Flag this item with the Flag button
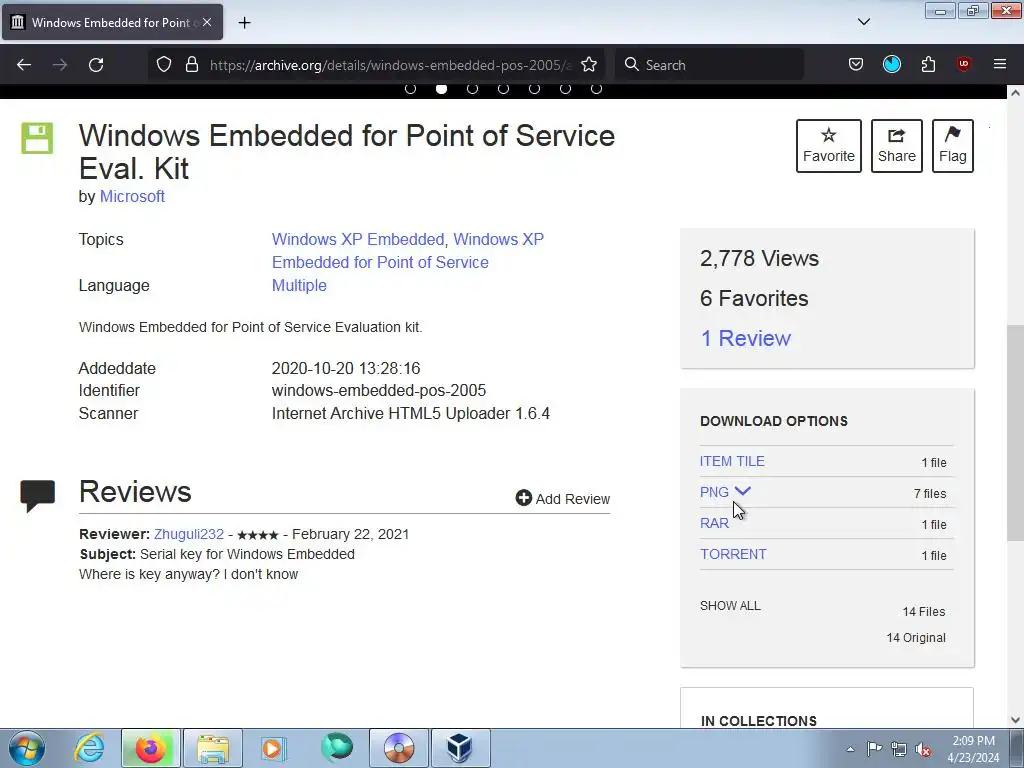1024x768 pixels. [x=953, y=146]
